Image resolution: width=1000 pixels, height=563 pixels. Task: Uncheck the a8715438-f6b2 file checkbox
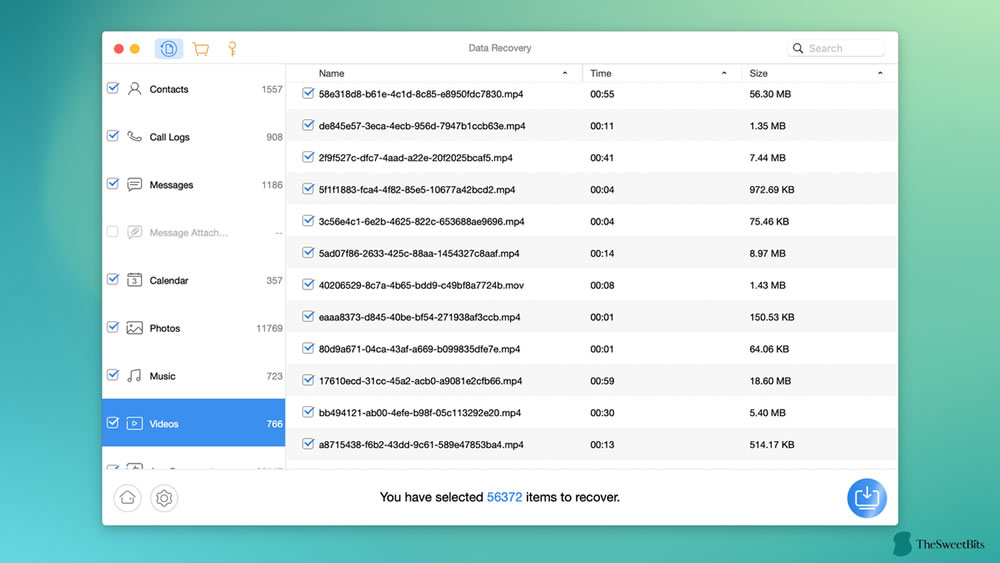(308, 444)
